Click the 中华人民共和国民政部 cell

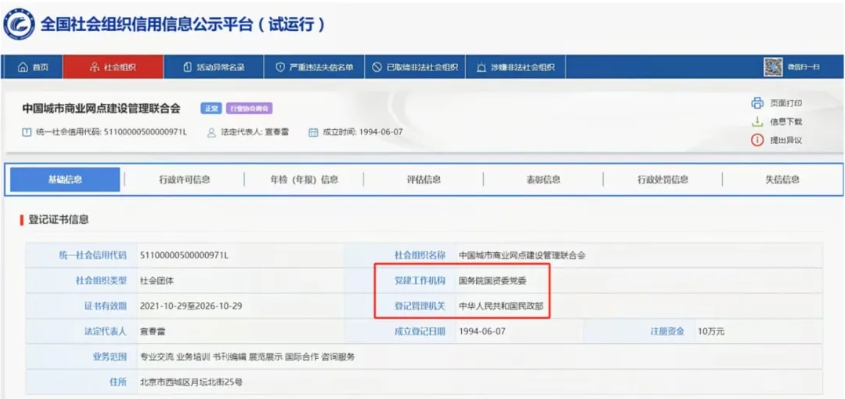[x=501, y=306]
